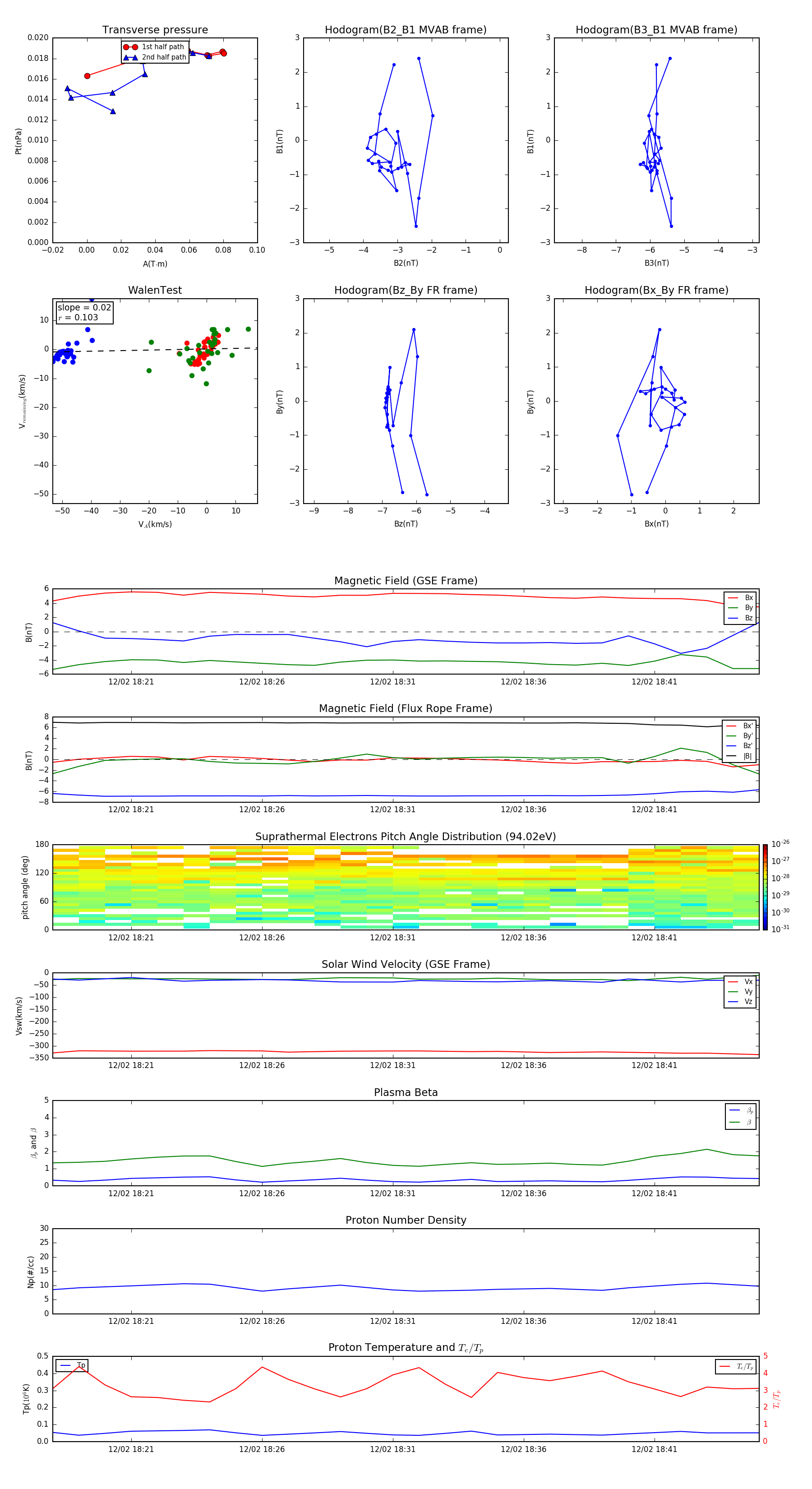
Task: Click the 'Tp' legend entry in temperature plot
Action: coord(72,1365)
